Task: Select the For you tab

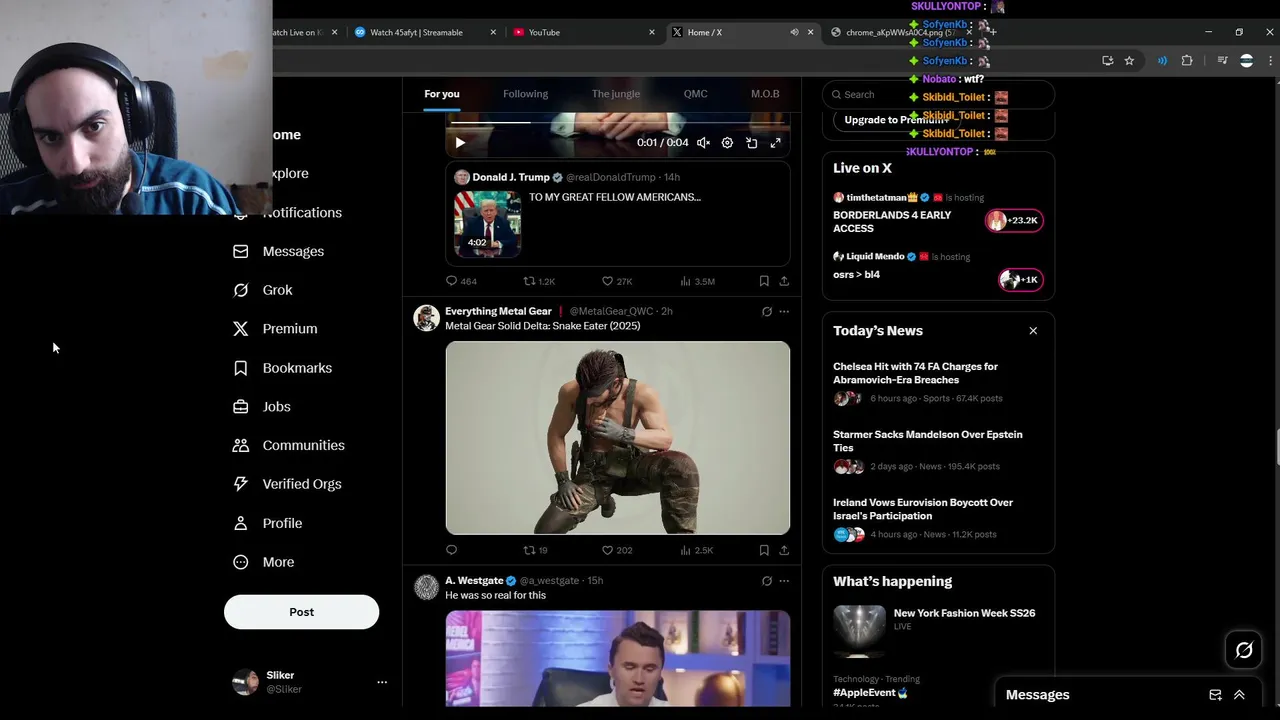Action: (x=442, y=94)
